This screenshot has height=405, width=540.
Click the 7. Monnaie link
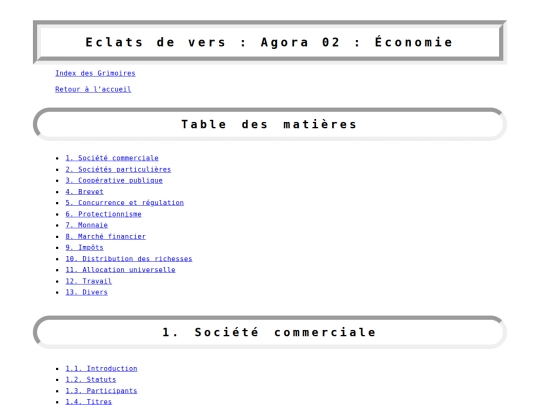(86, 225)
